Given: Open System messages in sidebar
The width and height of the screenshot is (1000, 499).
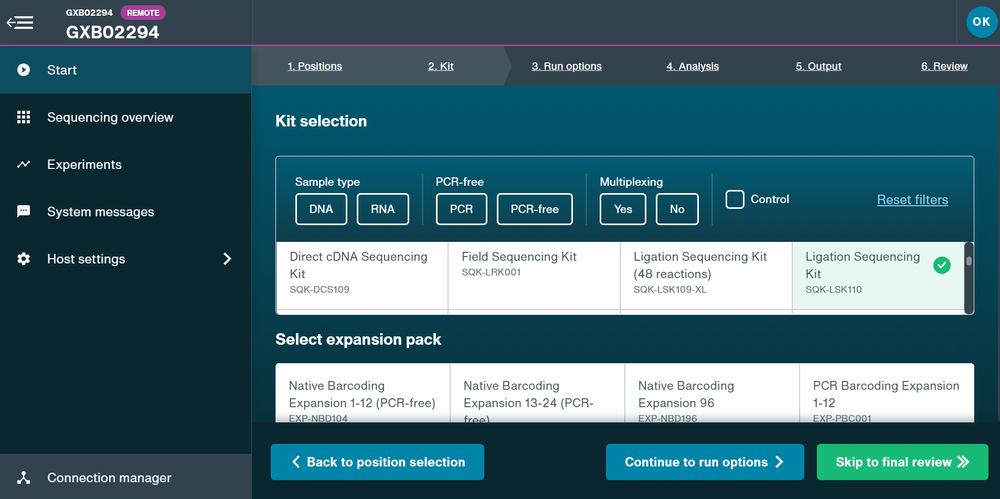Looking at the screenshot, I should pyautogui.click(x=126, y=212).
